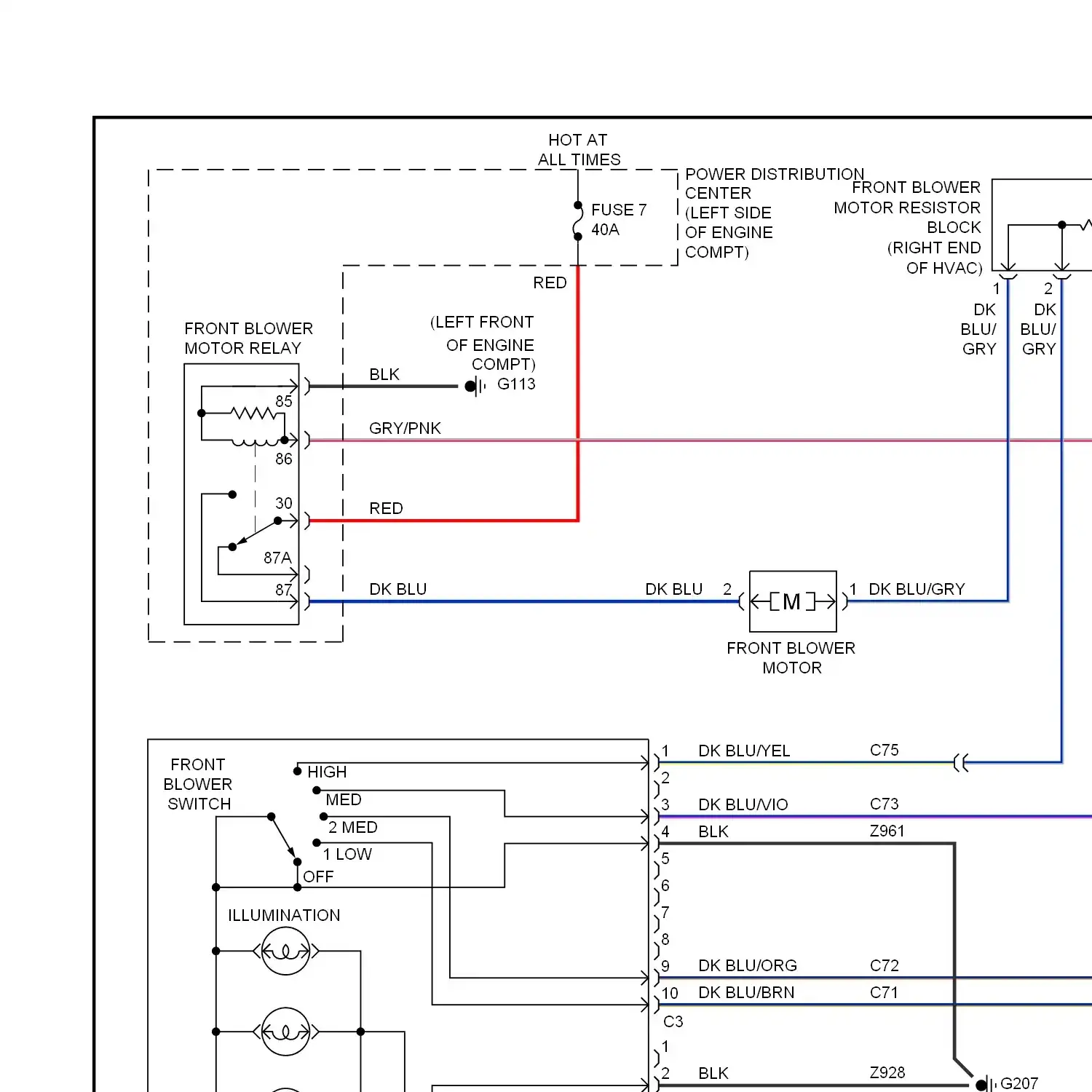The height and width of the screenshot is (1092, 1092).
Task: Click the relay terminal '85' label
Action: click(x=284, y=401)
